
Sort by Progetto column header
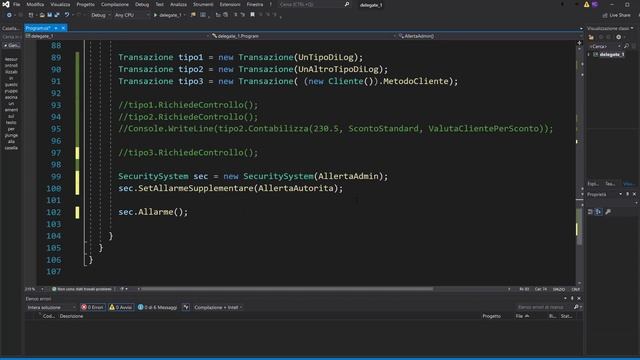tap(491, 316)
